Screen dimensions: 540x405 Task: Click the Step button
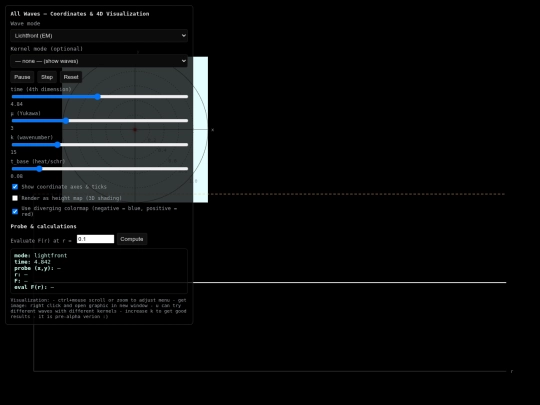[x=47, y=77]
